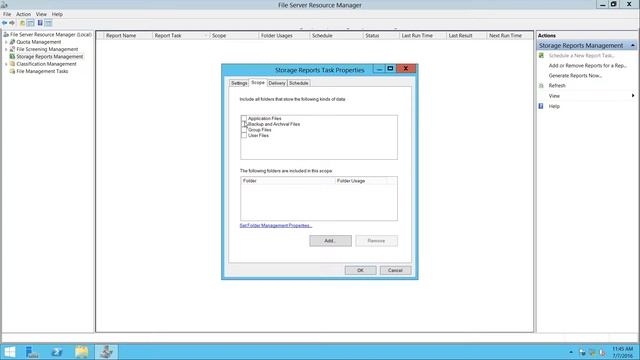Open the Action menu
The width and height of the screenshot is (640, 360).
point(23,14)
